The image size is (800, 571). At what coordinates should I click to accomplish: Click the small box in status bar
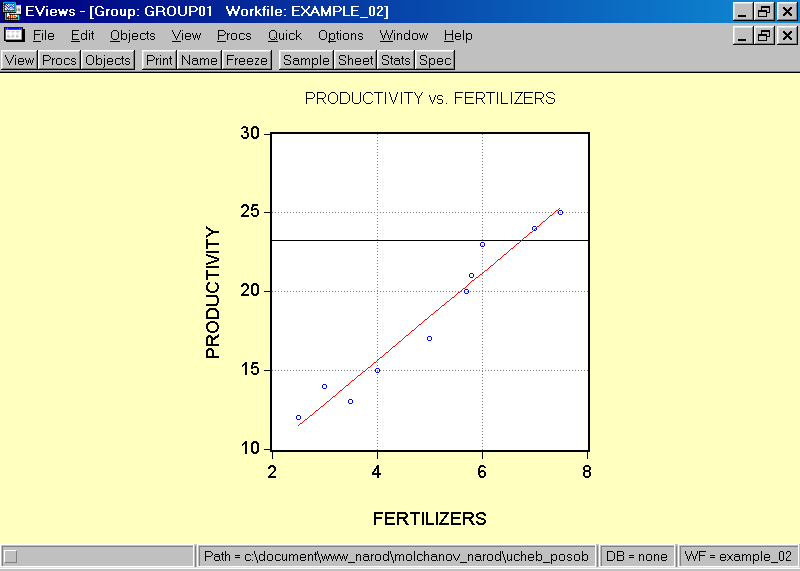pyautogui.click(x=10, y=556)
